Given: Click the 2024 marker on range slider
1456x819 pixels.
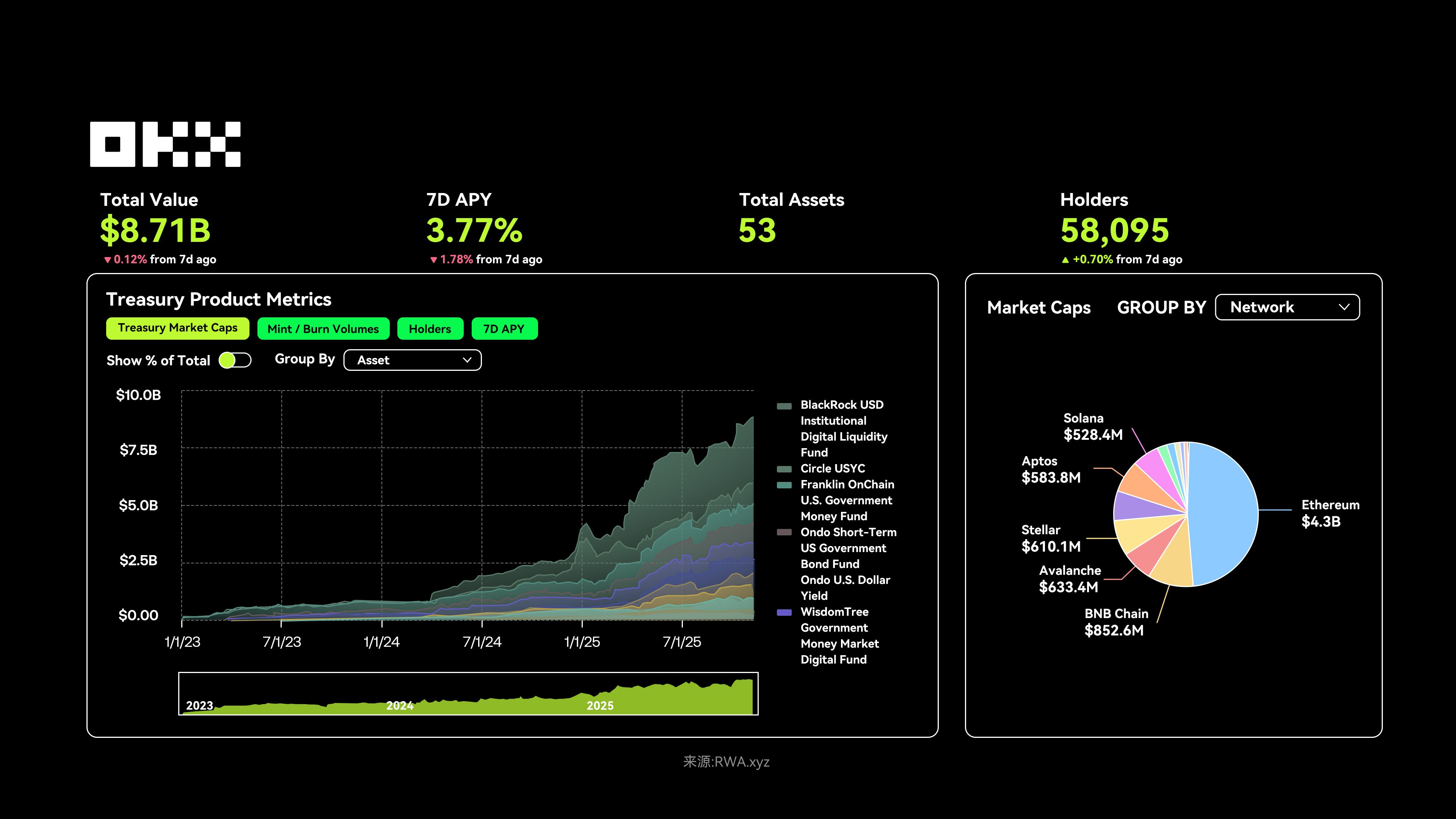Looking at the screenshot, I should pos(400,705).
